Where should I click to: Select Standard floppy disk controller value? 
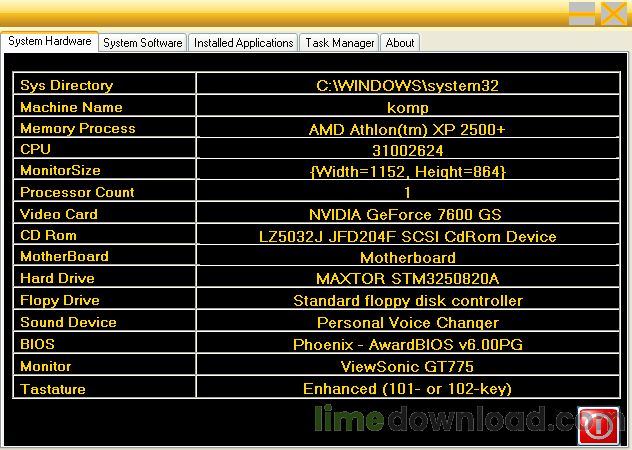[x=407, y=299]
